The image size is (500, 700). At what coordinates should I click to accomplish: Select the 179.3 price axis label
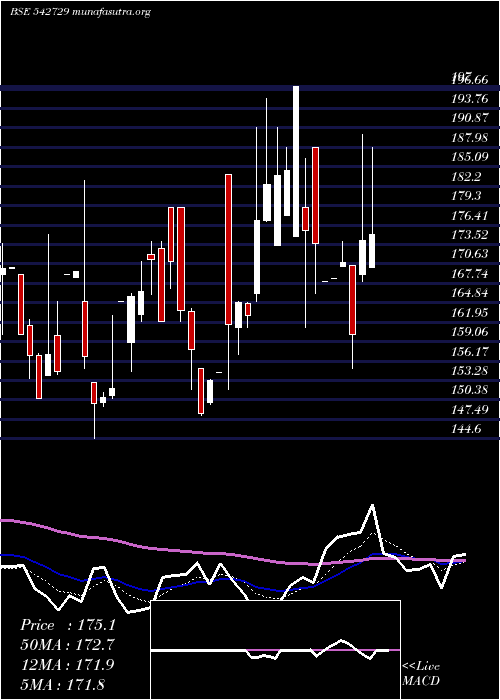467,196
